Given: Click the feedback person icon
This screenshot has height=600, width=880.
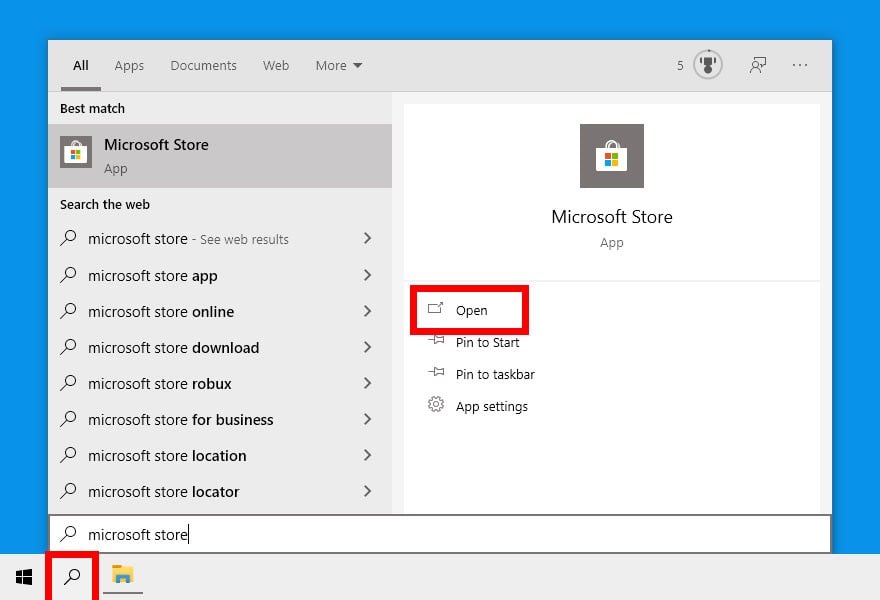Looking at the screenshot, I should click(758, 65).
